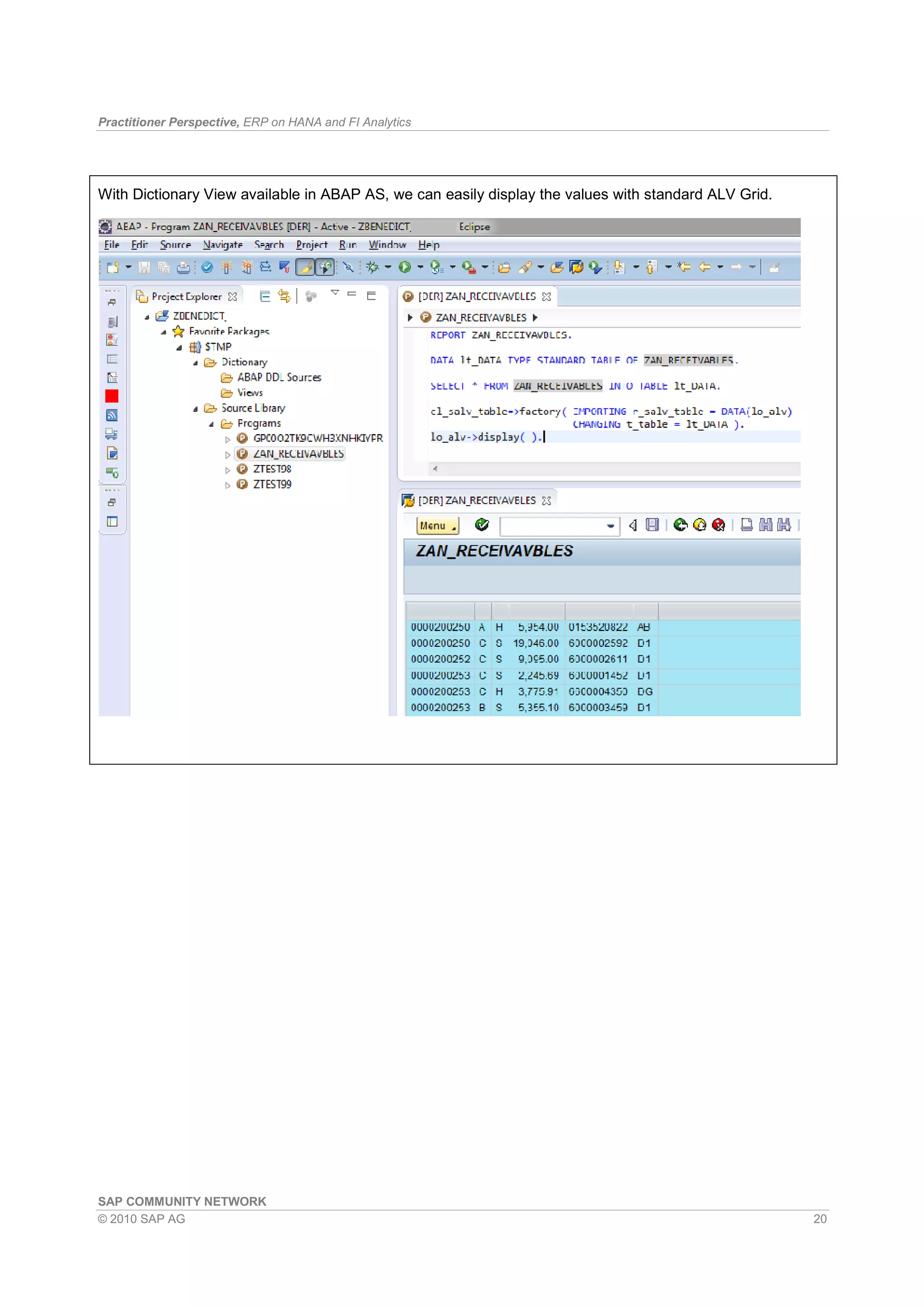
Task: Open the Search menu
Action: 269,245
